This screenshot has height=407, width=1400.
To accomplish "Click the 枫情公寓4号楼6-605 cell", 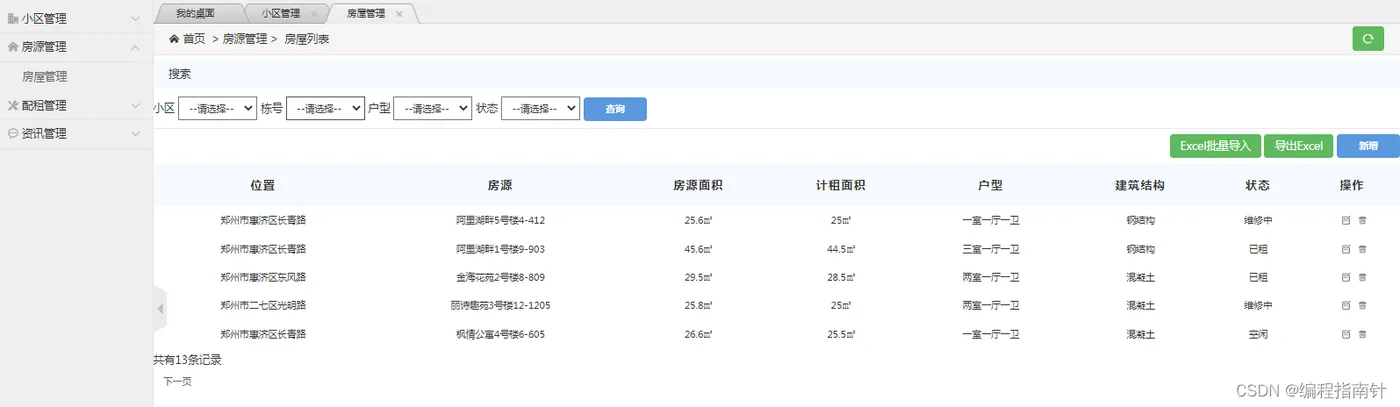I will pos(500,334).
